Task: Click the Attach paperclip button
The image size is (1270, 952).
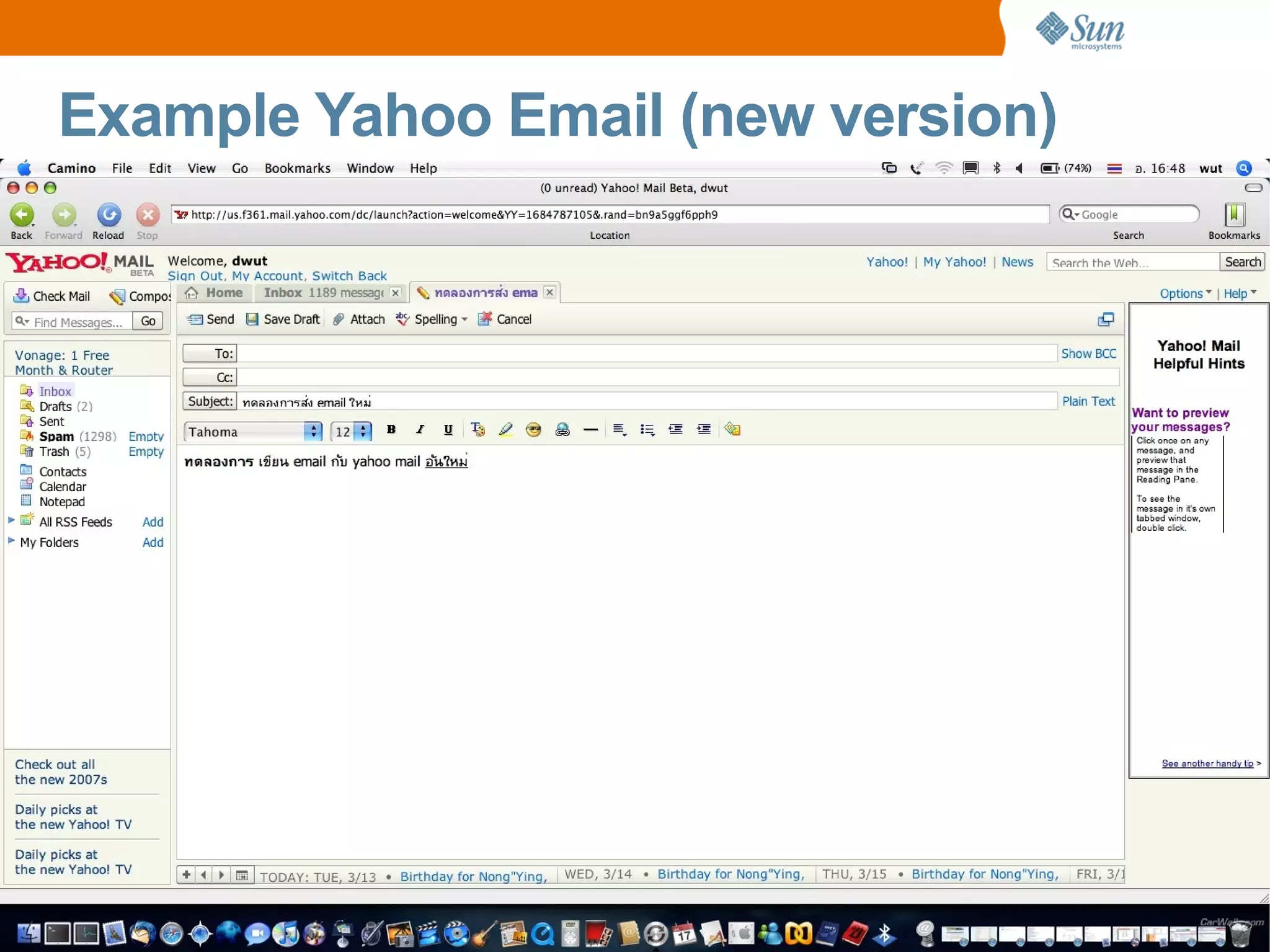Action: pos(358,319)
